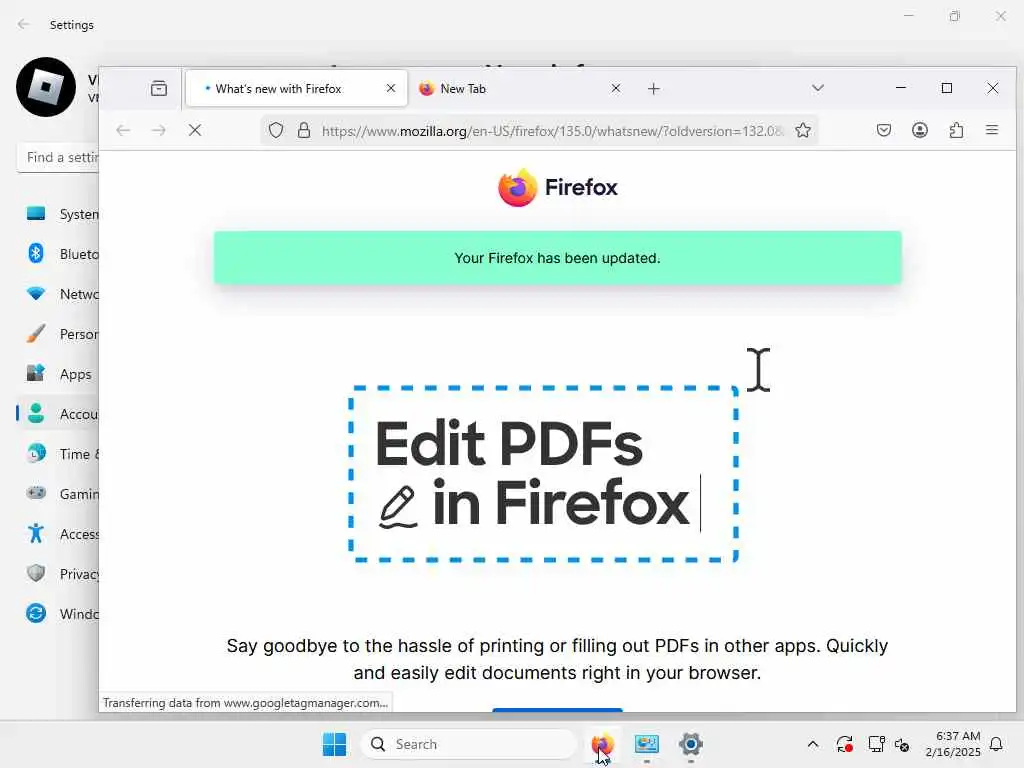This screenshot has height=768, width=1024.
Task: Click the network display tray icon
Action: [x=876, y=744]
